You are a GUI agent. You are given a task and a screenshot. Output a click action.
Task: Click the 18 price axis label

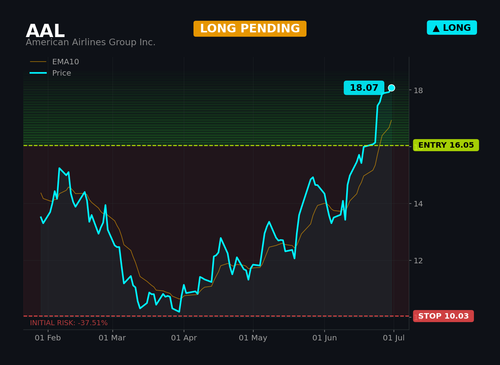(418, 90)
